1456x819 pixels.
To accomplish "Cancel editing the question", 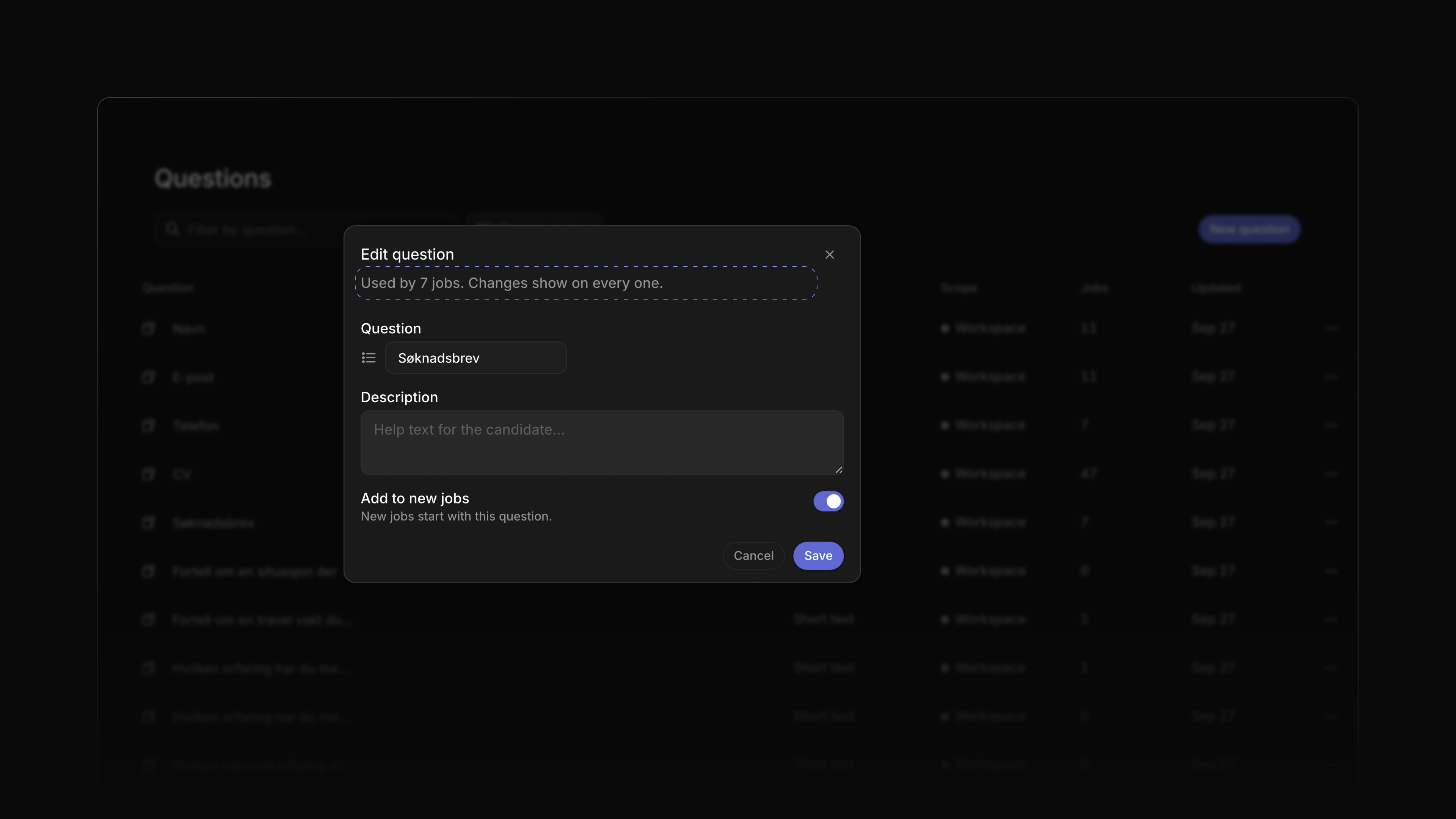I will click(753, 555).
